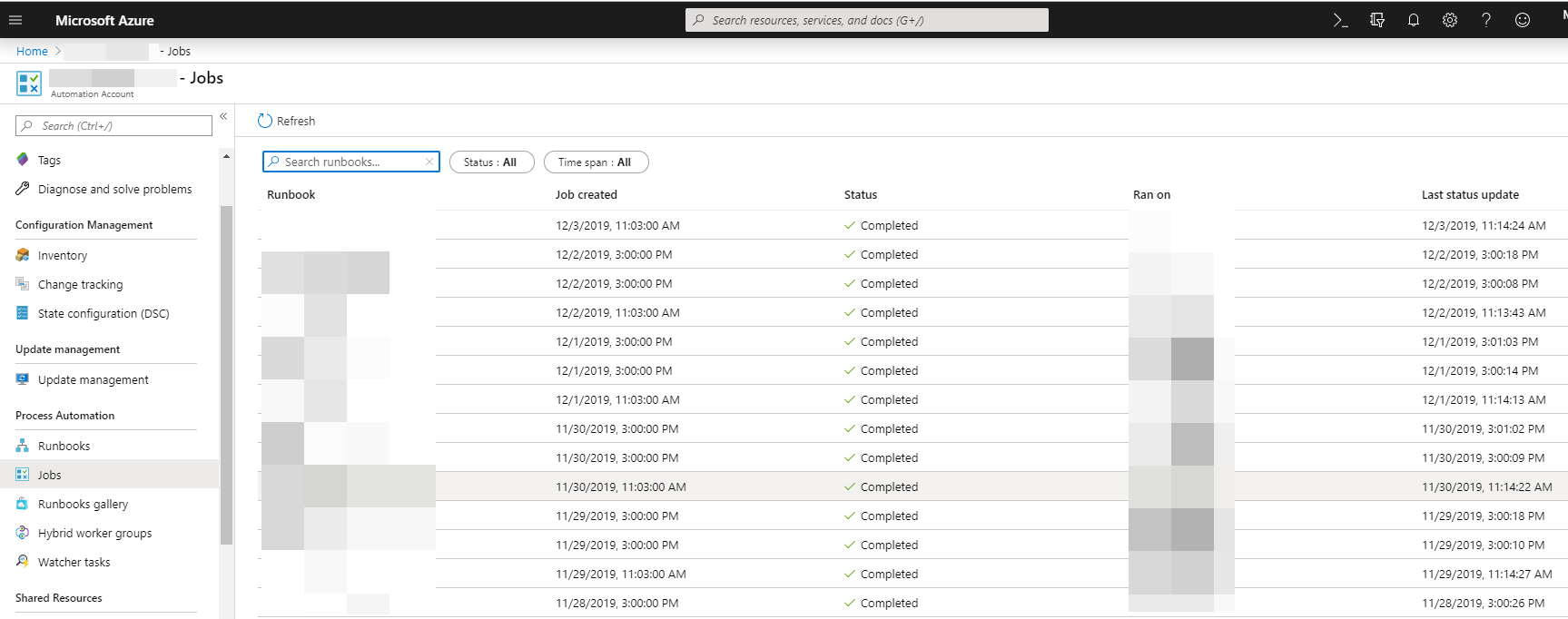The image size is (1568, 619).
Task: Click the Jobs icon in the sidebar
Action: (23, 475)
